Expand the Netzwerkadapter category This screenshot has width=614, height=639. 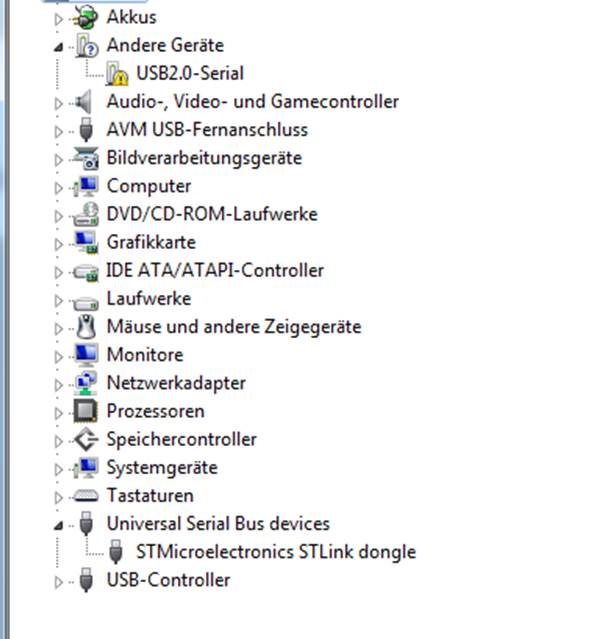(x=59, y=385)
